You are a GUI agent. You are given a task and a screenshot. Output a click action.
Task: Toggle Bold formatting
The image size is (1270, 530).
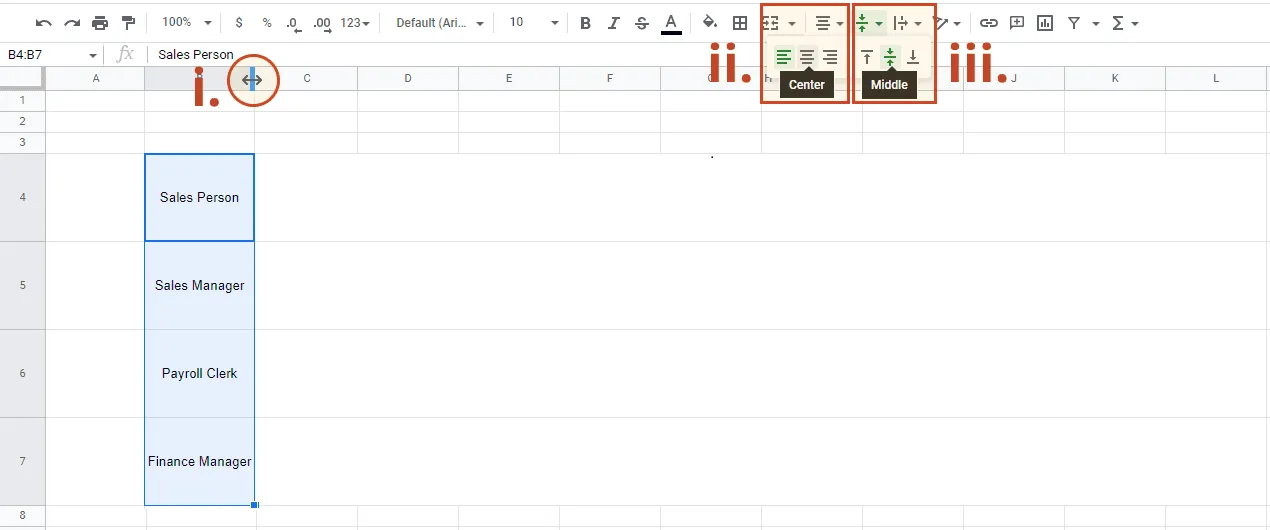pos(585,22)
